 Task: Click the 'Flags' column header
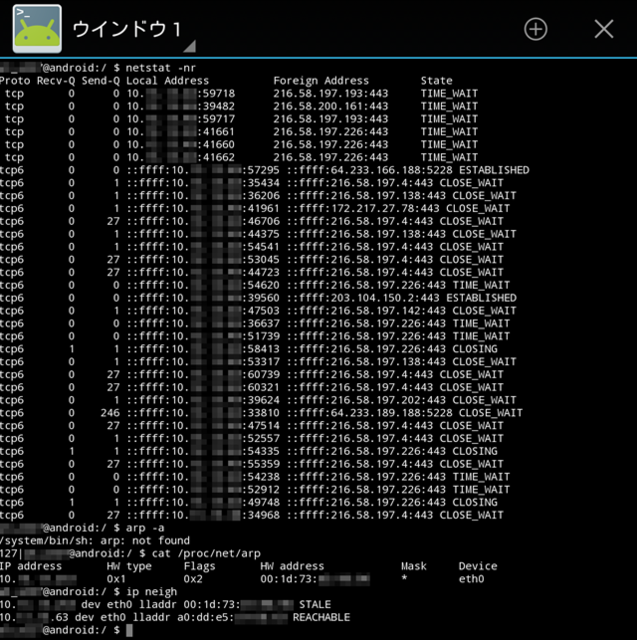pyautogui.click(x=199, y=566)
